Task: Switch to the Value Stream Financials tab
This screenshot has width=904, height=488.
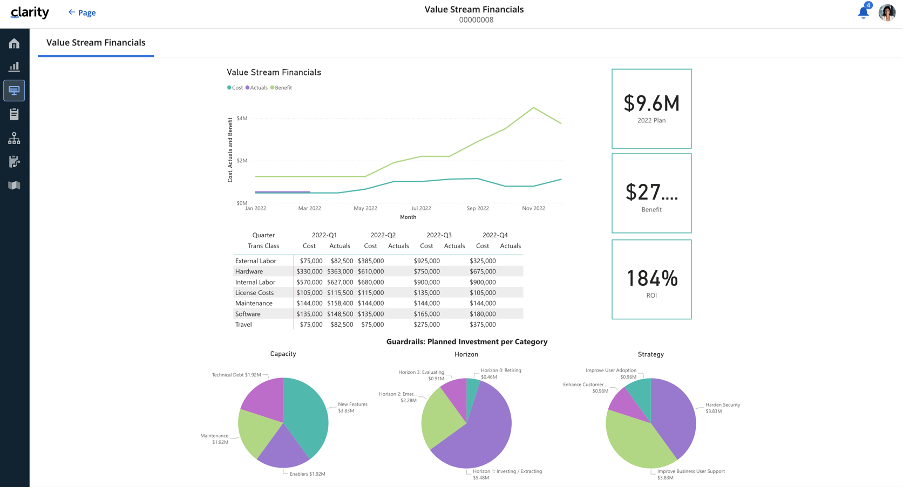Action: click(96, 43)
